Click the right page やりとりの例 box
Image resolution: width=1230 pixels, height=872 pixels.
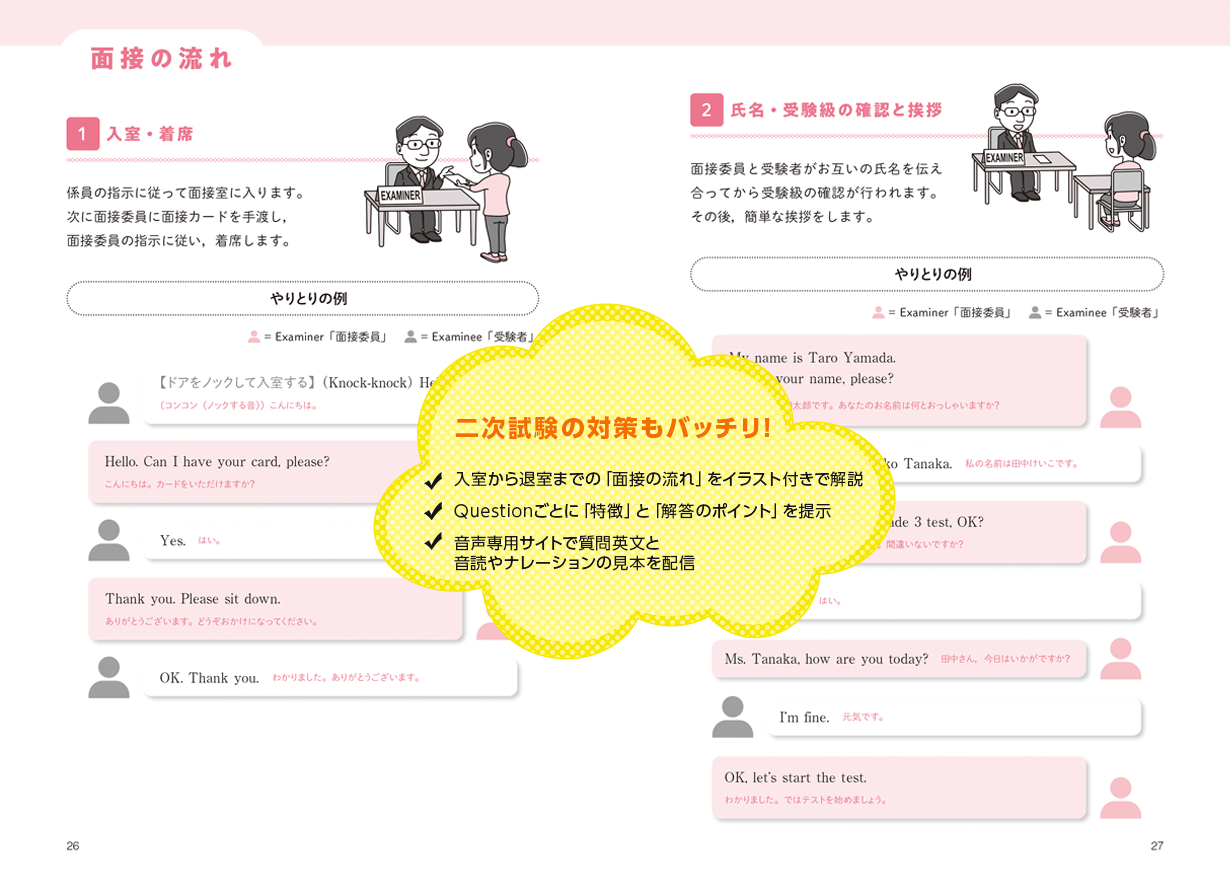(926, 274)
